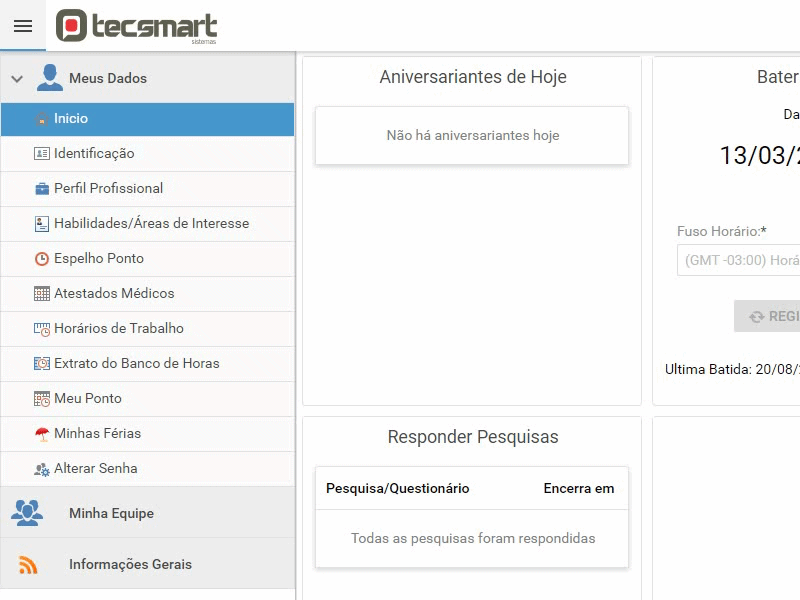Open the Fuso Horário dropdown

738,260
